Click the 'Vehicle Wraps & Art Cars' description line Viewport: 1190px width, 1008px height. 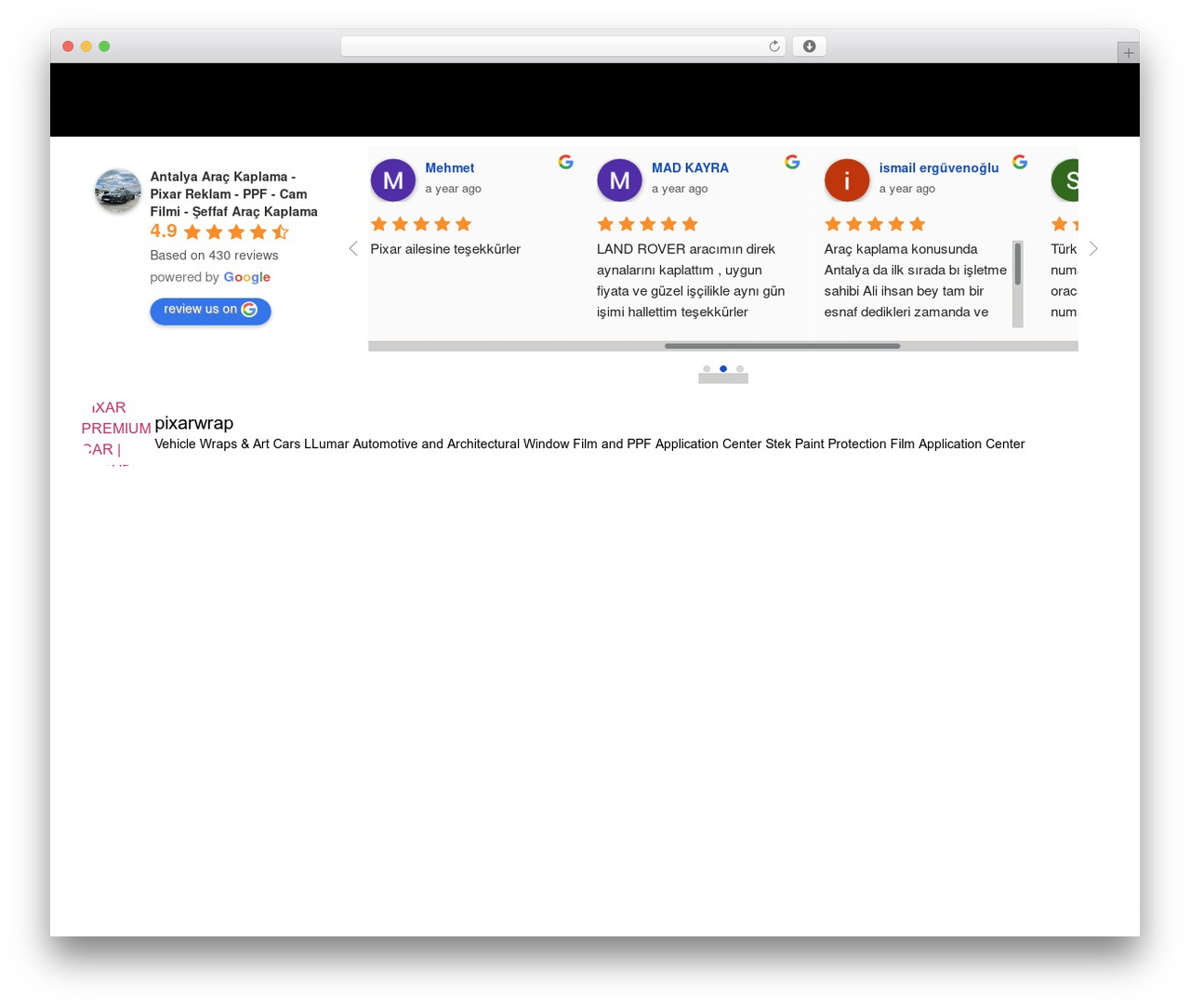[x=589, y=444]
